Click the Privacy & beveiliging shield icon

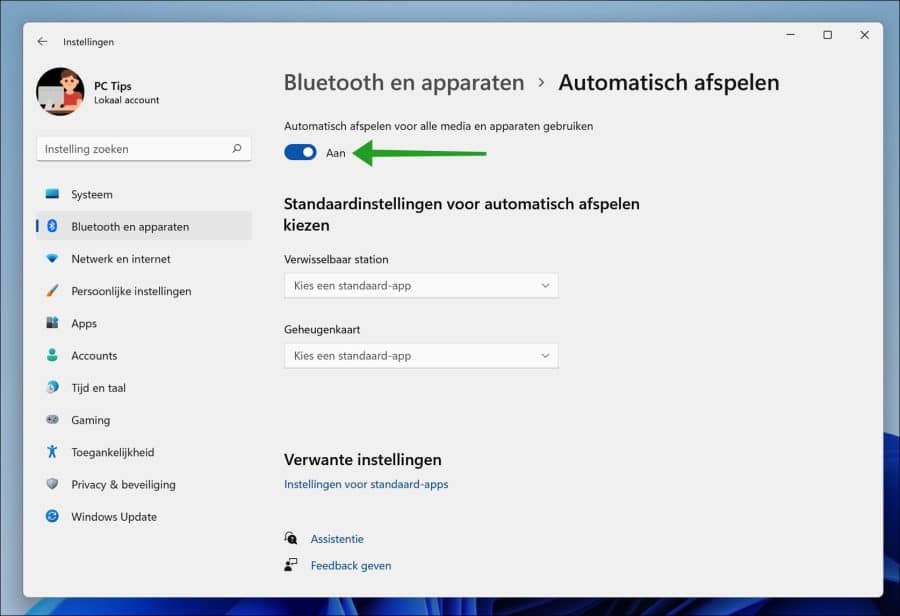[52, 483]
